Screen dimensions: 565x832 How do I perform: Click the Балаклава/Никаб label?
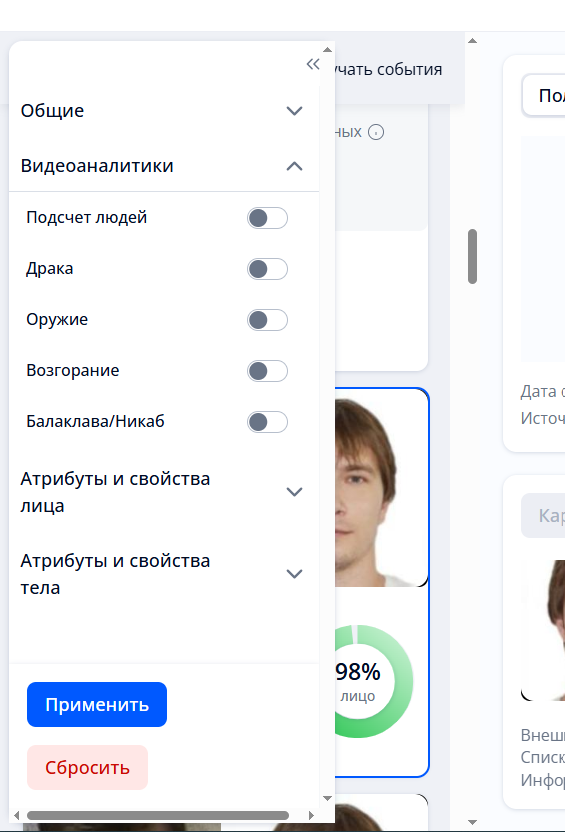[95, 421]
